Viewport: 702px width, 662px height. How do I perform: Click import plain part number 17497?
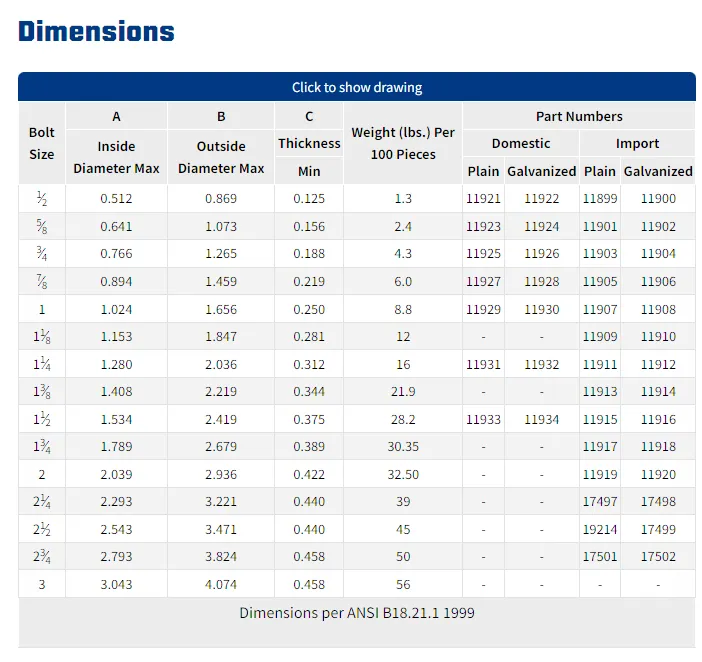tap(600, 502)
